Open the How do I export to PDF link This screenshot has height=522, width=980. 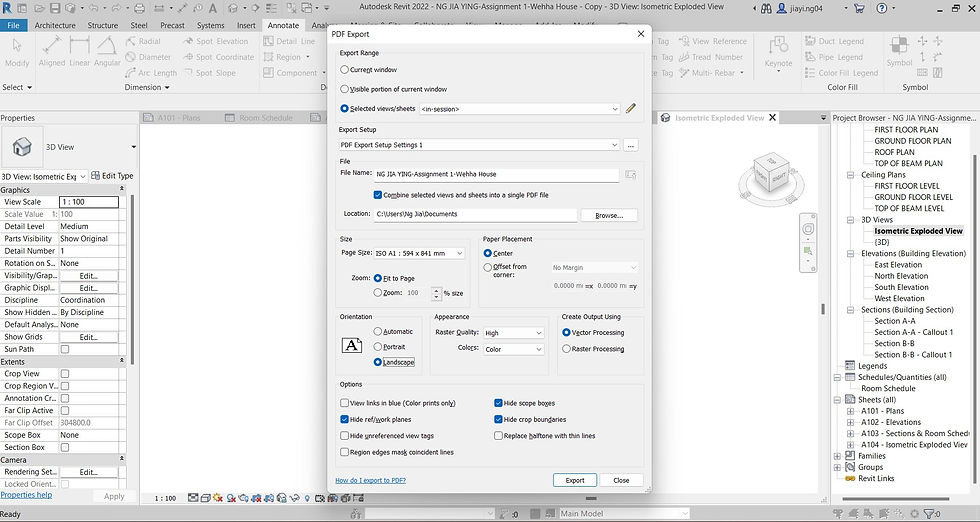click(371, 480)
